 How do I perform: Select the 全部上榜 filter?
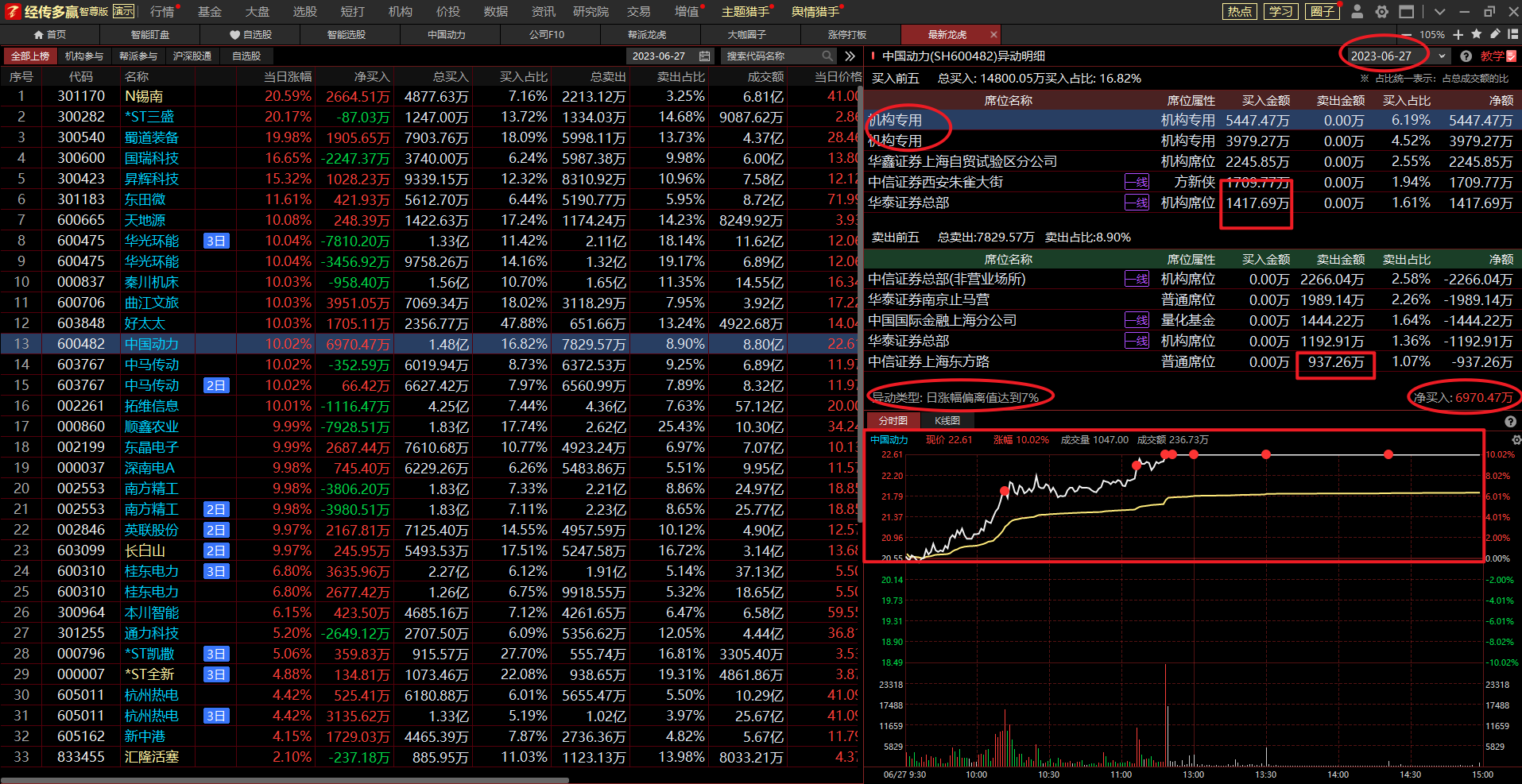(x=30, y=56)
